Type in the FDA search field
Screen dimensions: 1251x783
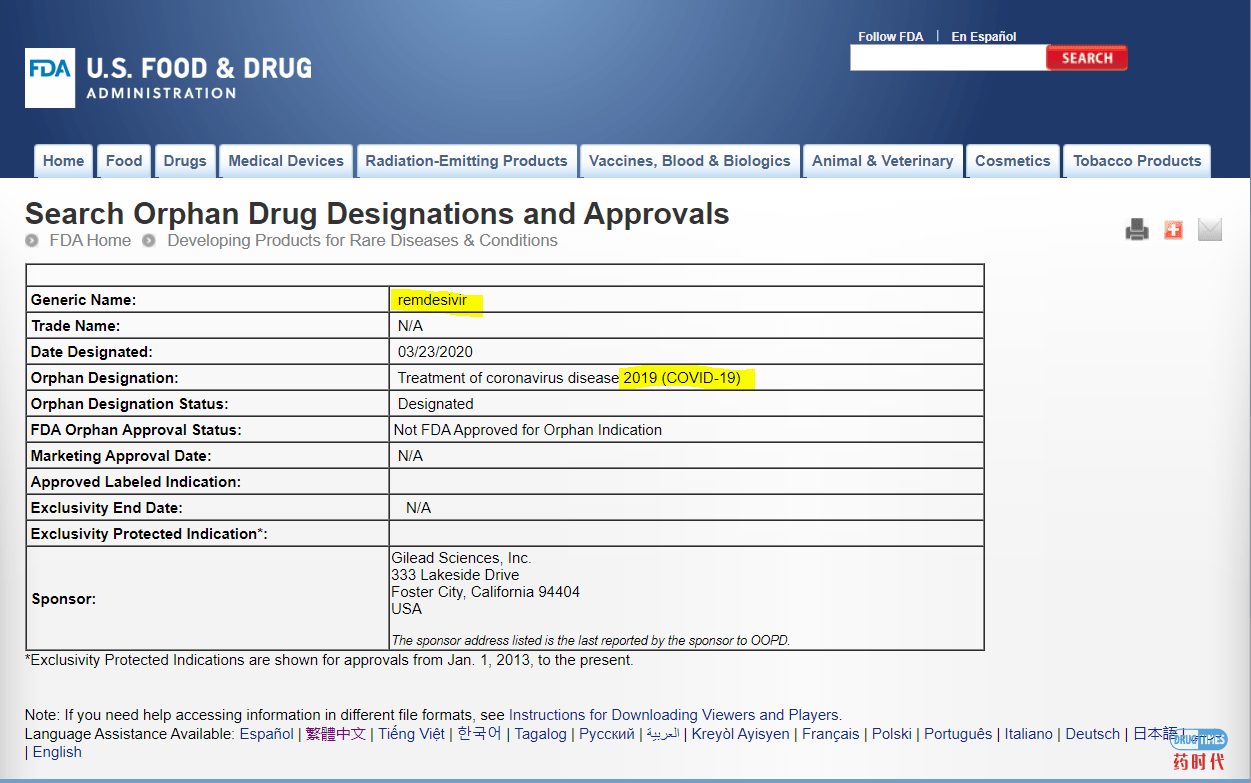tap(947, 58)
